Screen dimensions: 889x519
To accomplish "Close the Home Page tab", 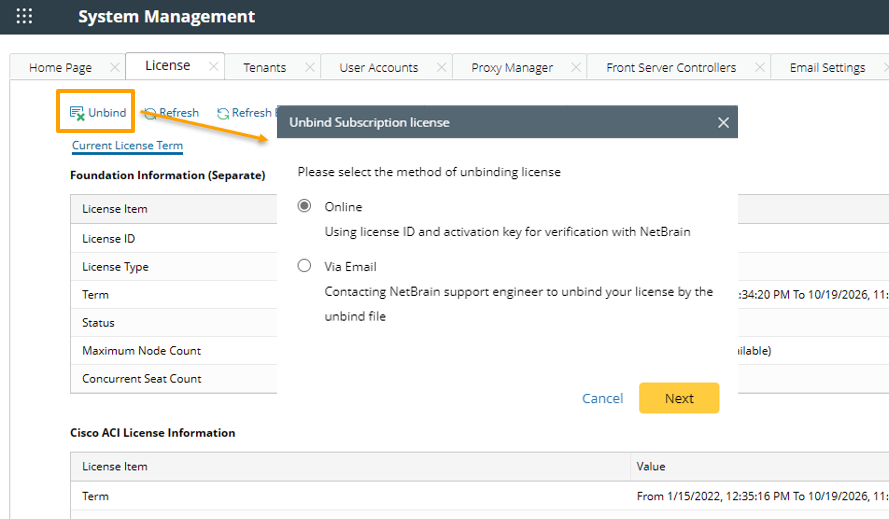I will [x=114, y=67].
